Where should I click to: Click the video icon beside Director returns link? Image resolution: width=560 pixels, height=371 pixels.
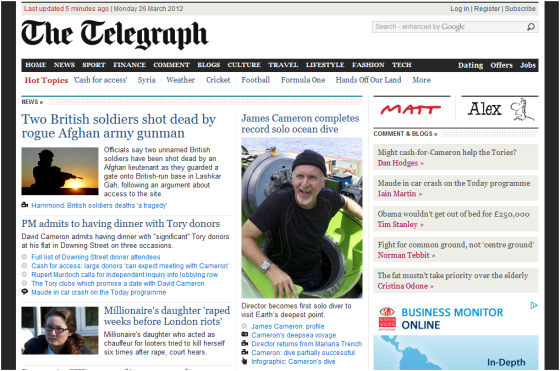tap(245, 344)
